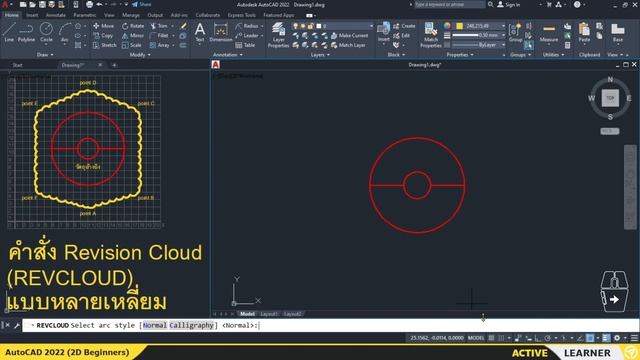
Task: Click the TOP face of the ViewCube
Action: [x=610, y=98]
